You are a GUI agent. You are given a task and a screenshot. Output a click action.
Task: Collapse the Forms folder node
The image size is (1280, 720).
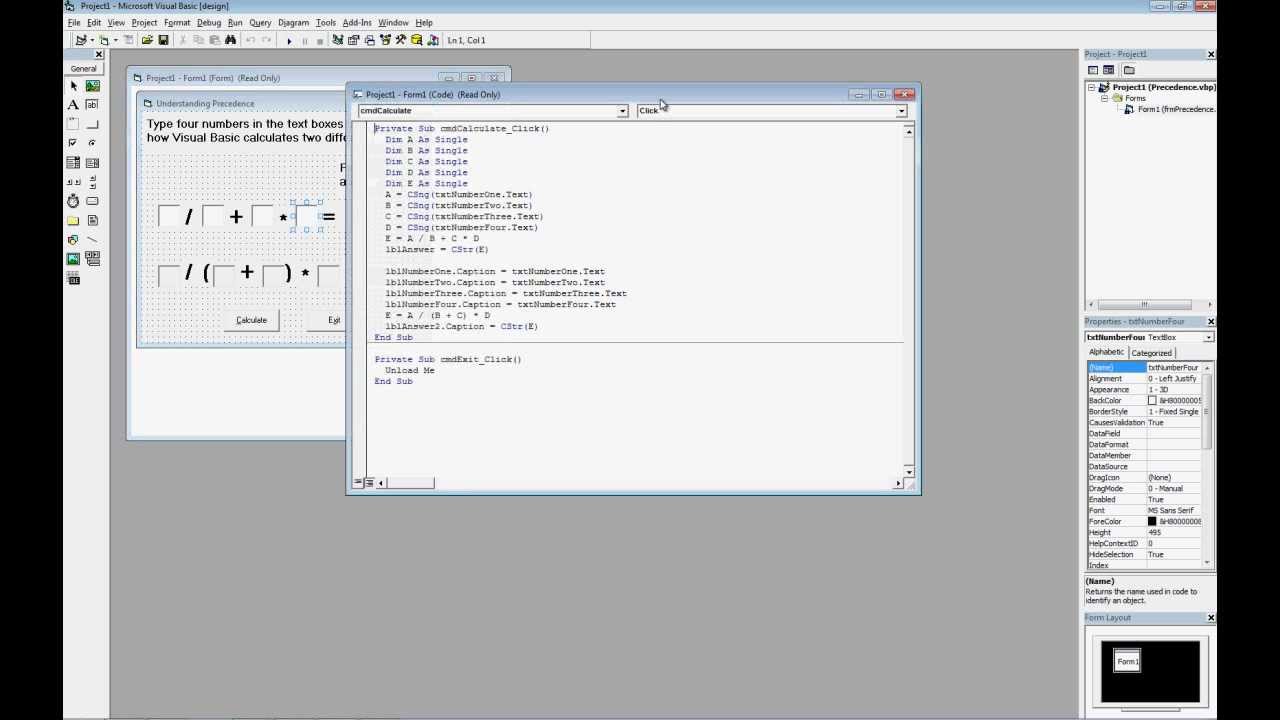click(1105, 98)
